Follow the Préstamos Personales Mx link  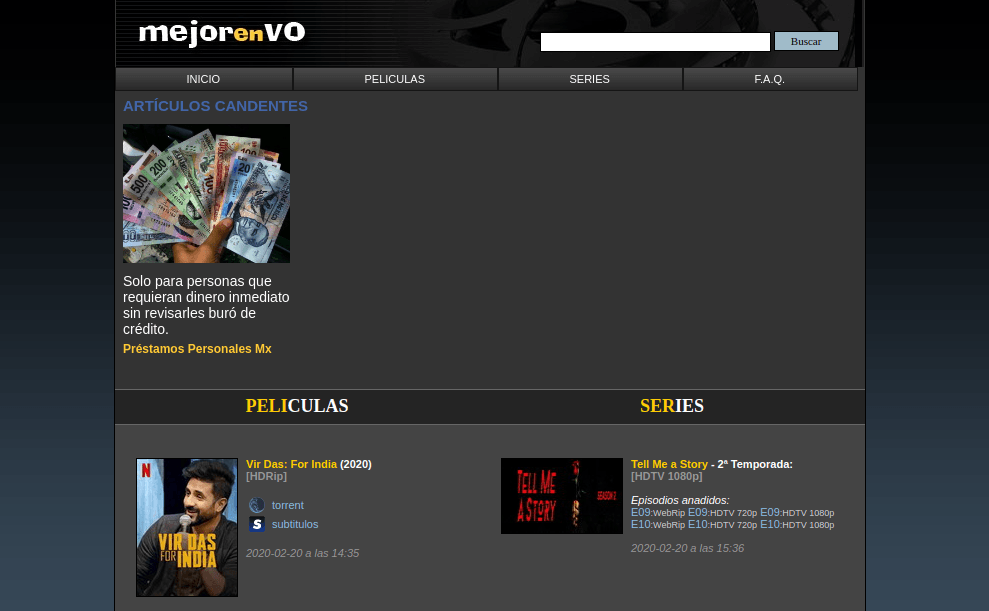(x=197, y=349)
